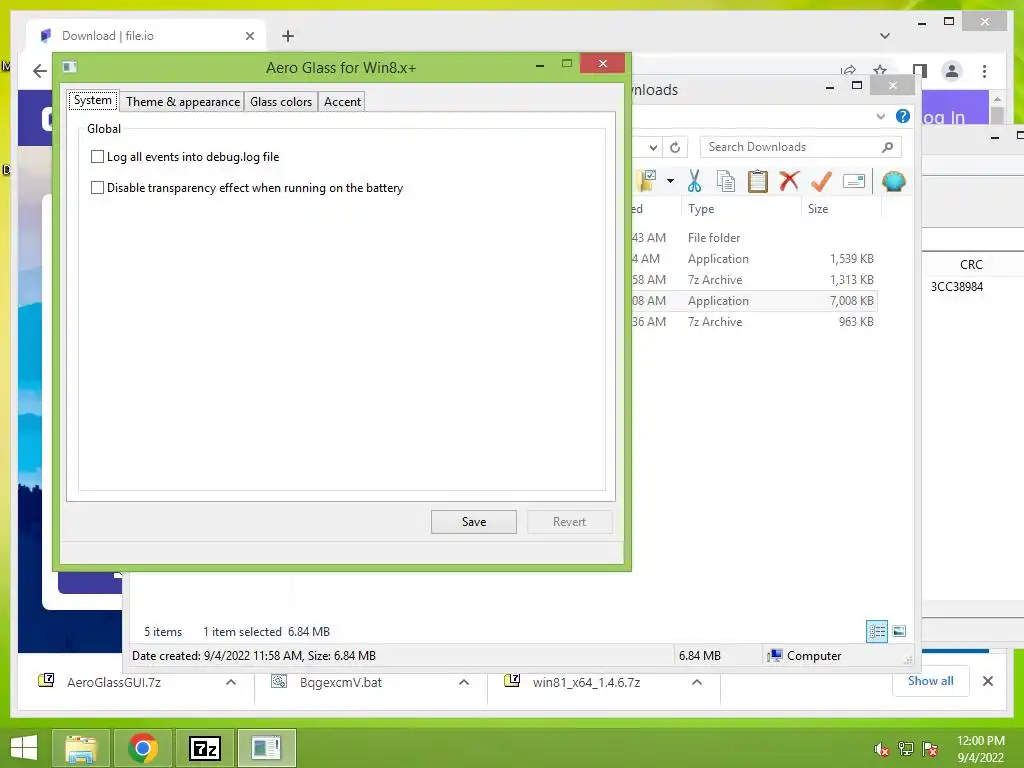Image resolution: width=1024 pixels, height=768 pixels.
Task: Expand options chevron for win81_x64_1.4.6.7z download
Action: tap(697, 682)
